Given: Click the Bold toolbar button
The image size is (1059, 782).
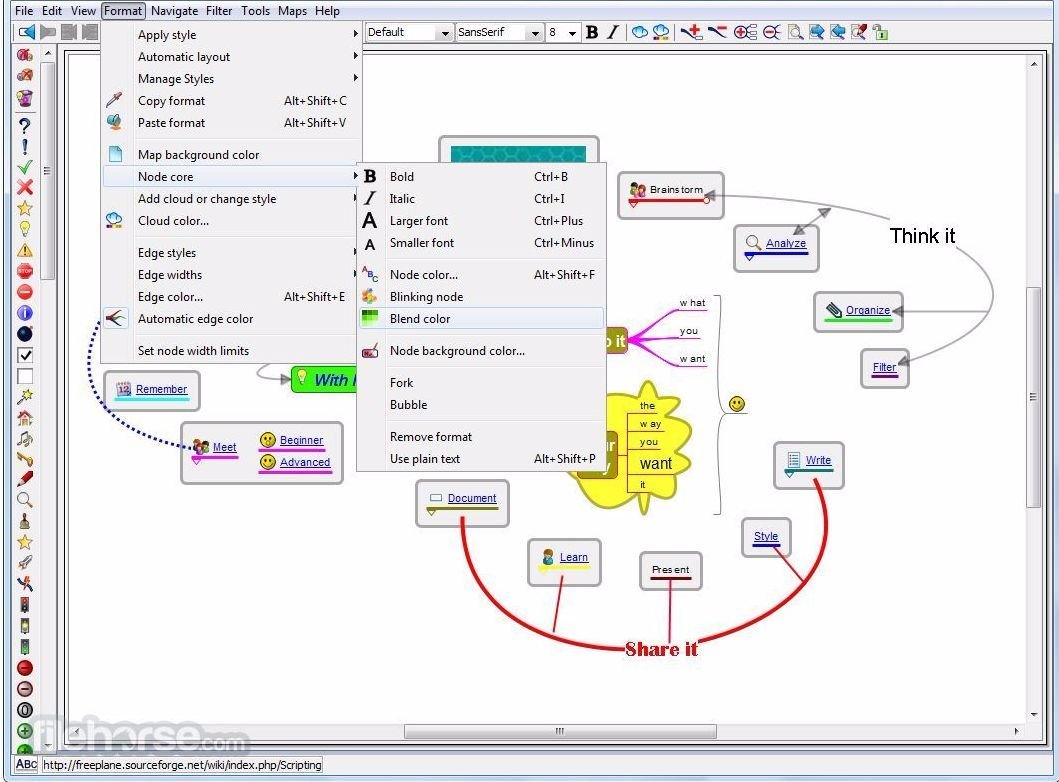Looking at the screenshot, I should coord(592,32).
